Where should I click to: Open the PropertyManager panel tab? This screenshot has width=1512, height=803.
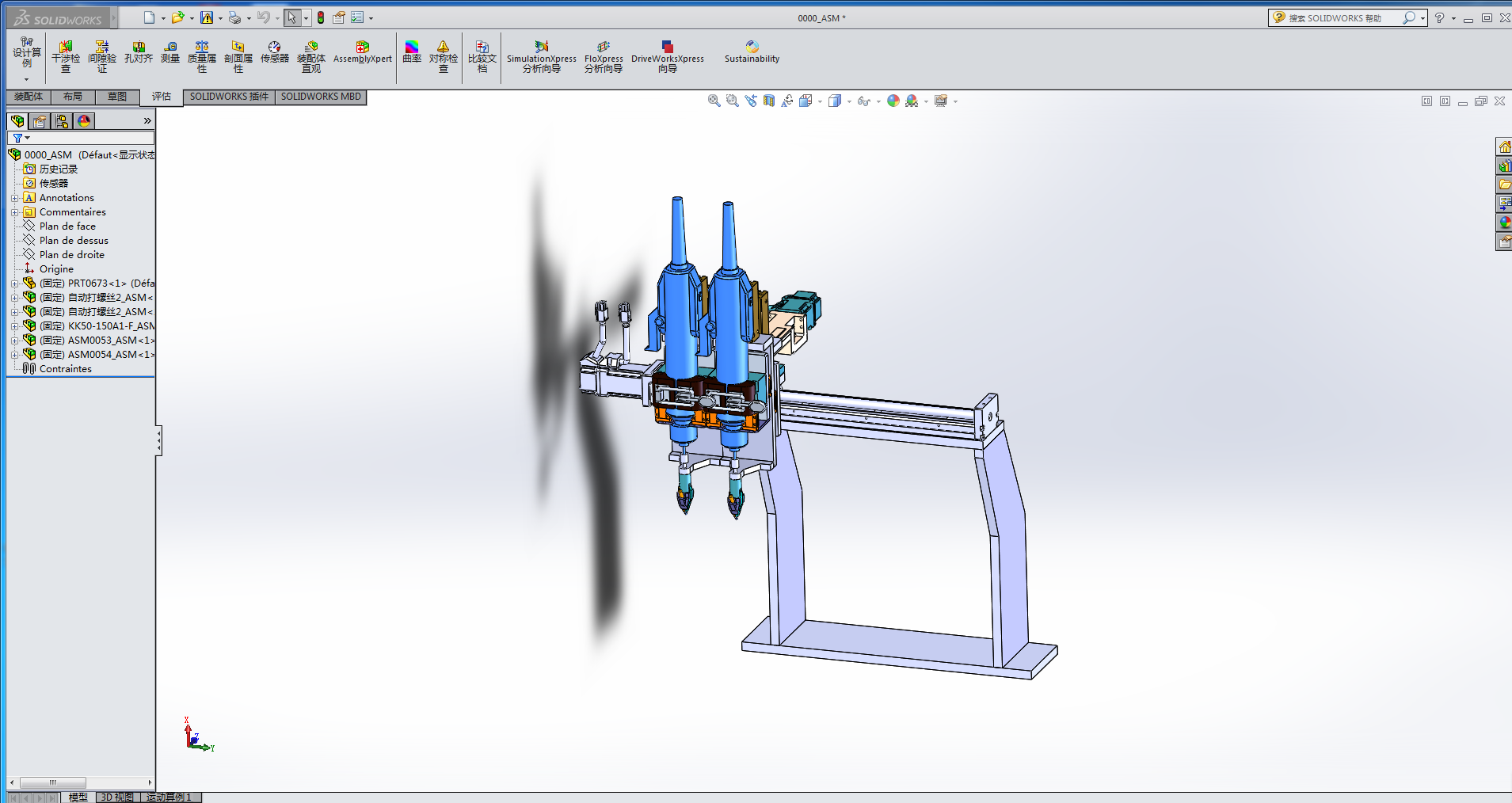tap(40, 121)
